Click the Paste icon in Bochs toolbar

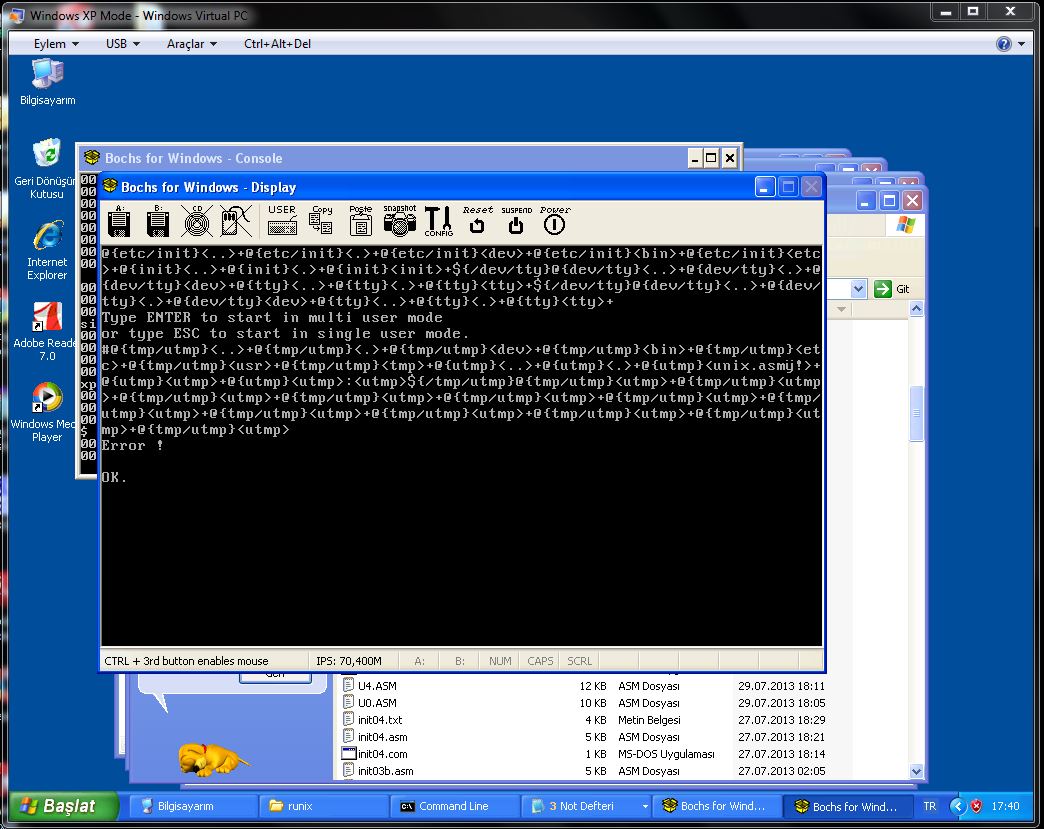tap(360, 220)
